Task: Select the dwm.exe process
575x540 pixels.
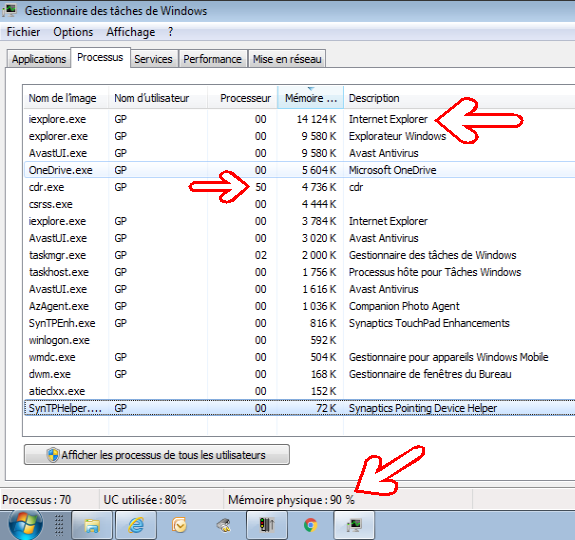Action: click(x=300, y=374)
